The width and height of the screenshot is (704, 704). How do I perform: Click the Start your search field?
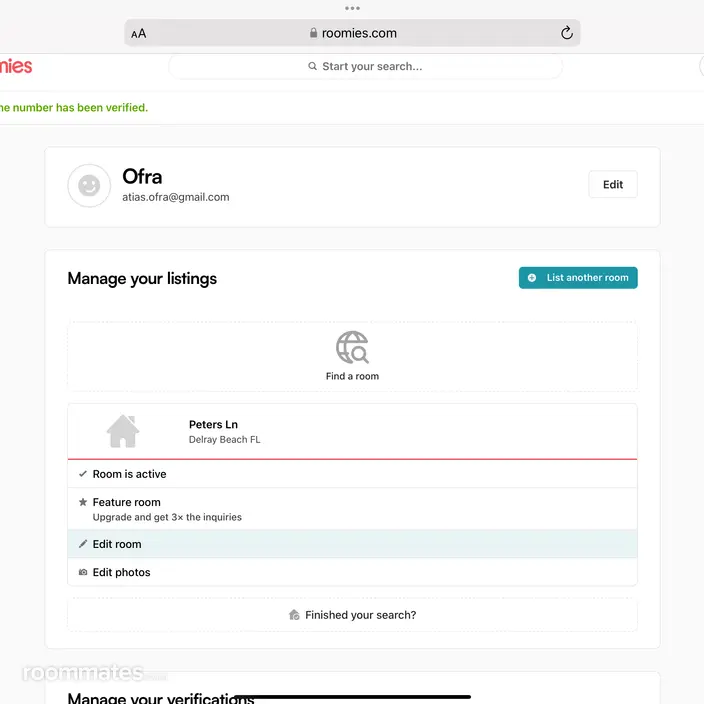pos(365,66)
